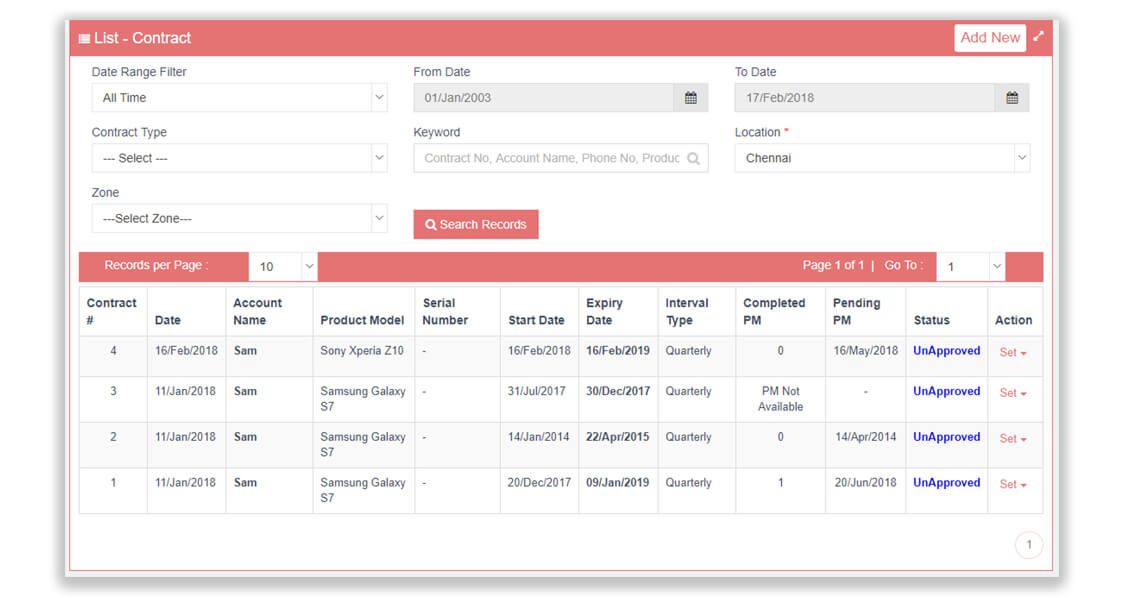
Task: Open the To Date calendar picker
Action: pos(1011,97)
